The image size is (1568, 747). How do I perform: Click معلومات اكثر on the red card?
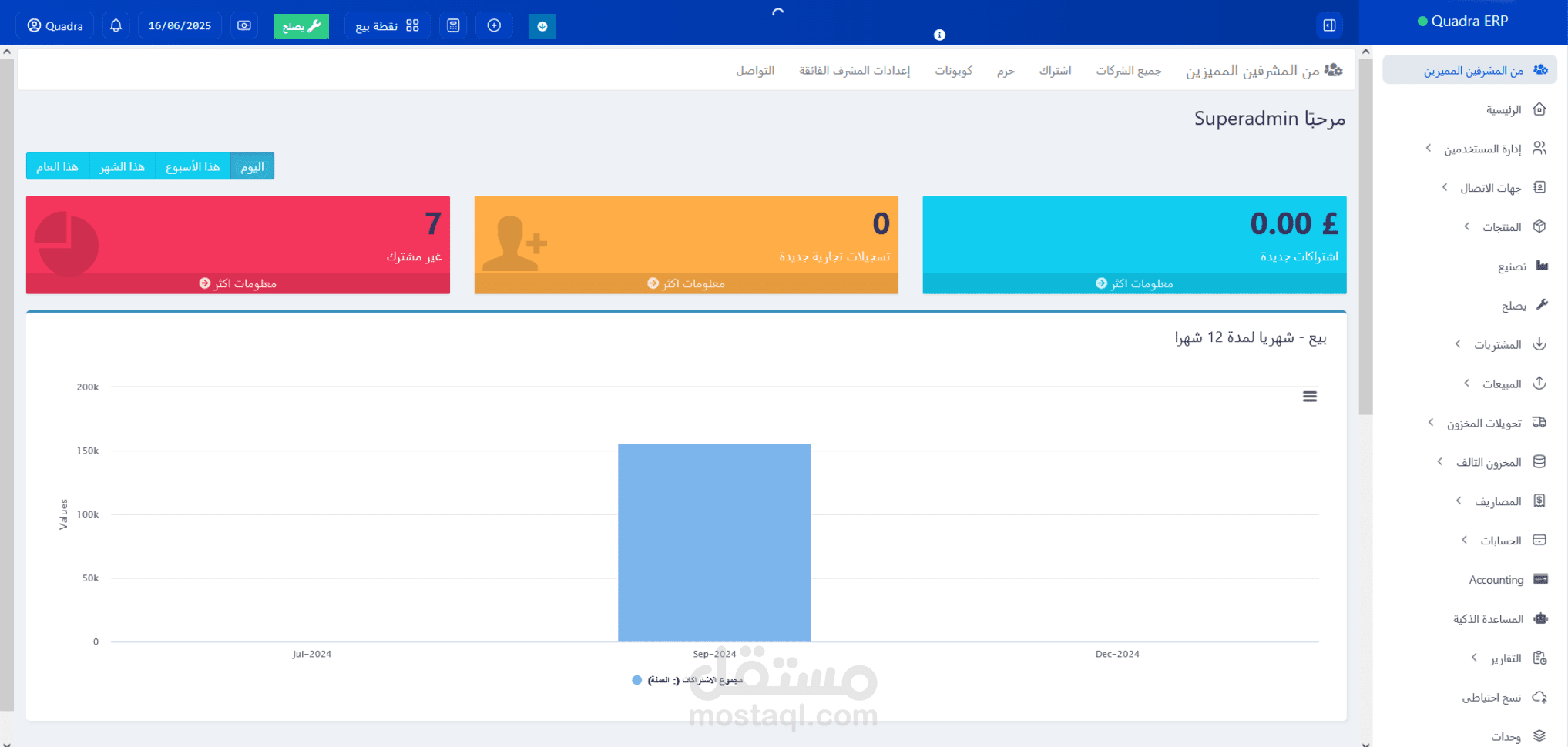[237, 283]
